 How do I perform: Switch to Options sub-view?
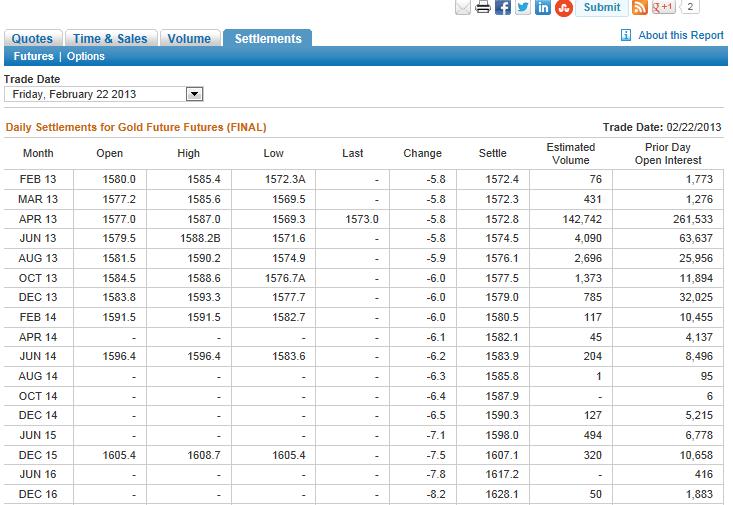coord(86,57)
